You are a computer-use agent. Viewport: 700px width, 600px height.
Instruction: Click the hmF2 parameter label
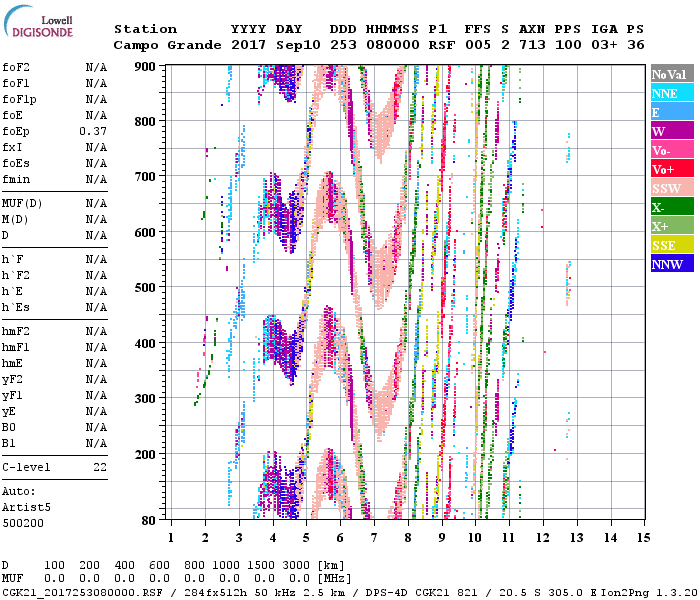(x=16, y=332)
